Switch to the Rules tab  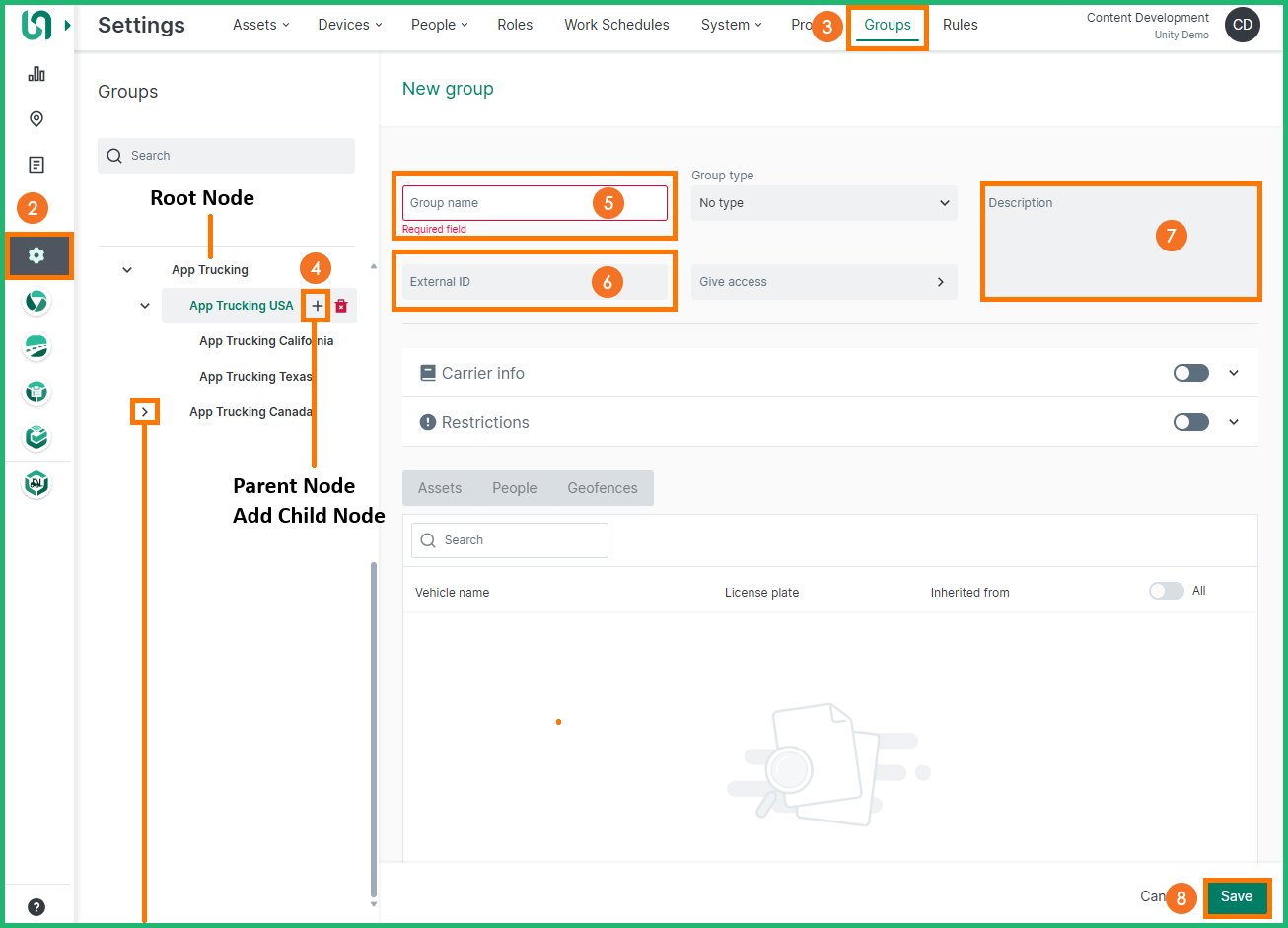[x=960, y=25]
